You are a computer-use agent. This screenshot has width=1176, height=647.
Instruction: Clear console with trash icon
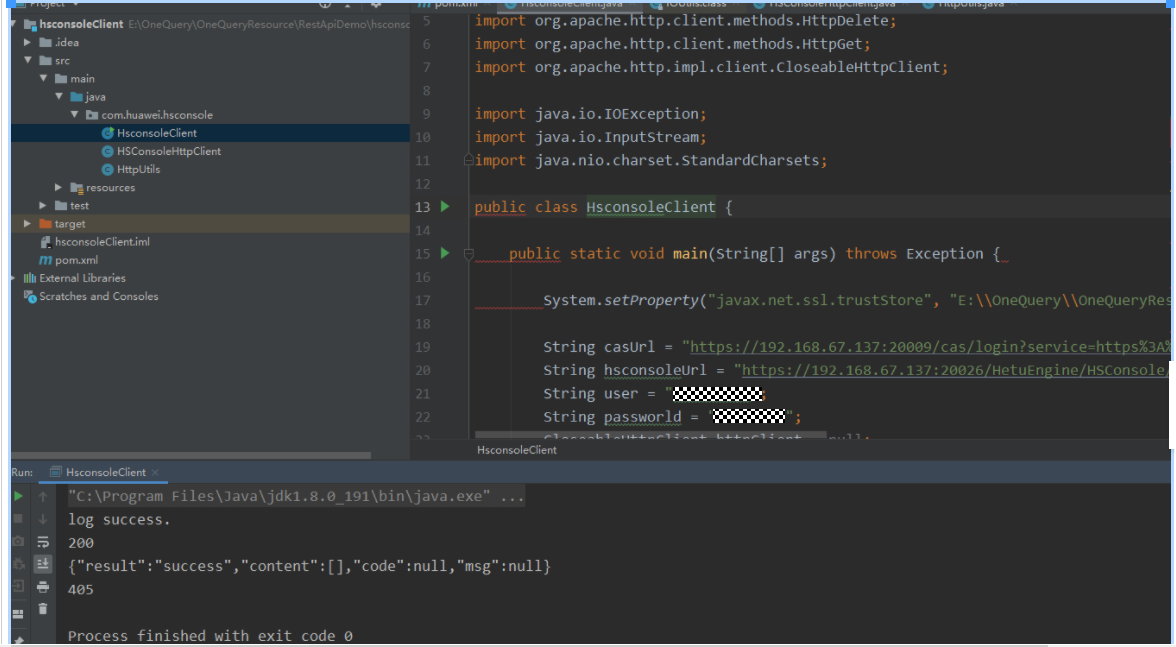43,609
